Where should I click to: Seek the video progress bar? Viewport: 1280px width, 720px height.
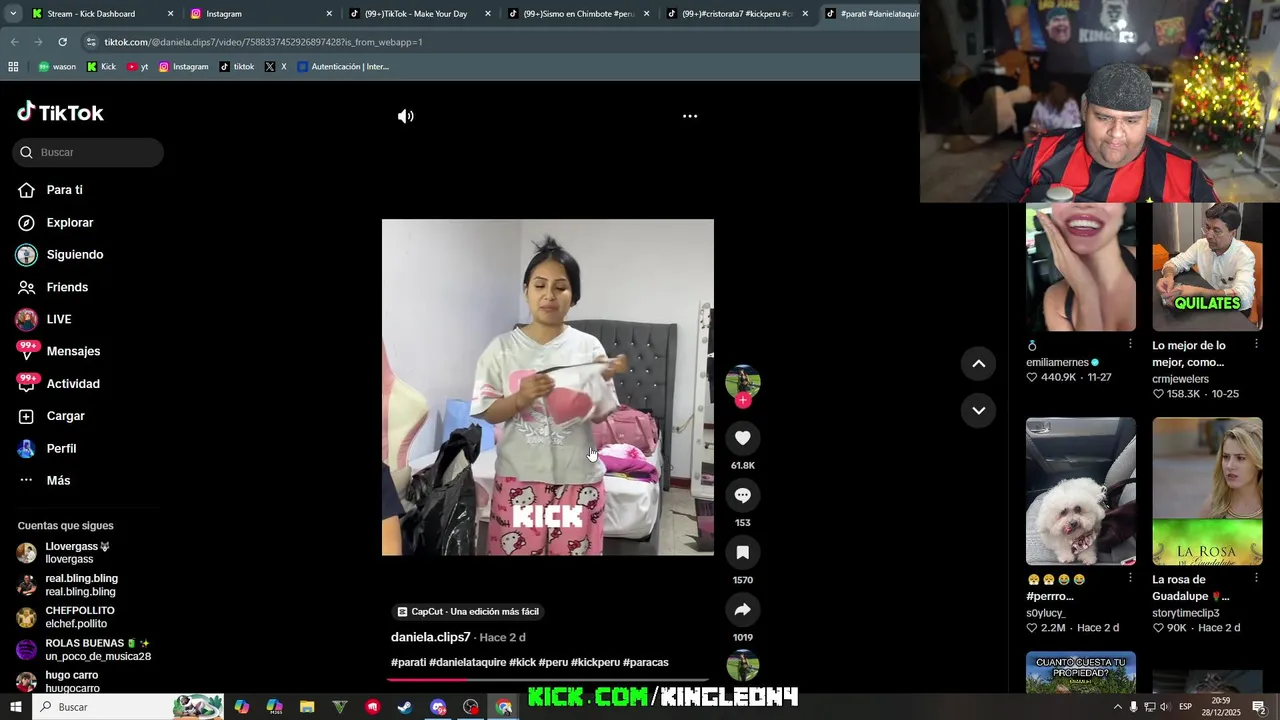click(548, 679)
